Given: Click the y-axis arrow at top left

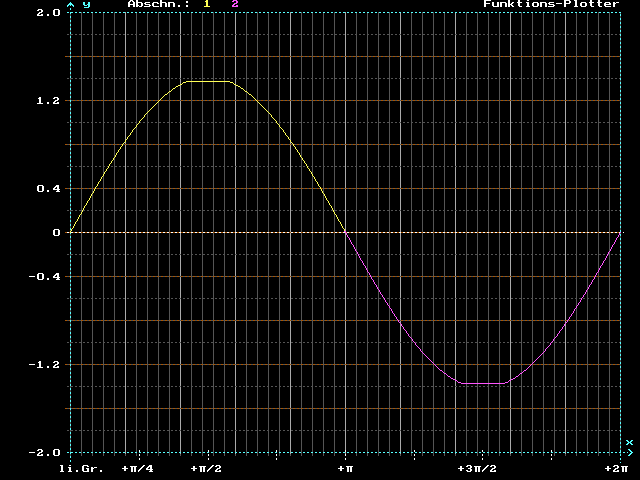Looking at the screenshot, I should point(71,5).
